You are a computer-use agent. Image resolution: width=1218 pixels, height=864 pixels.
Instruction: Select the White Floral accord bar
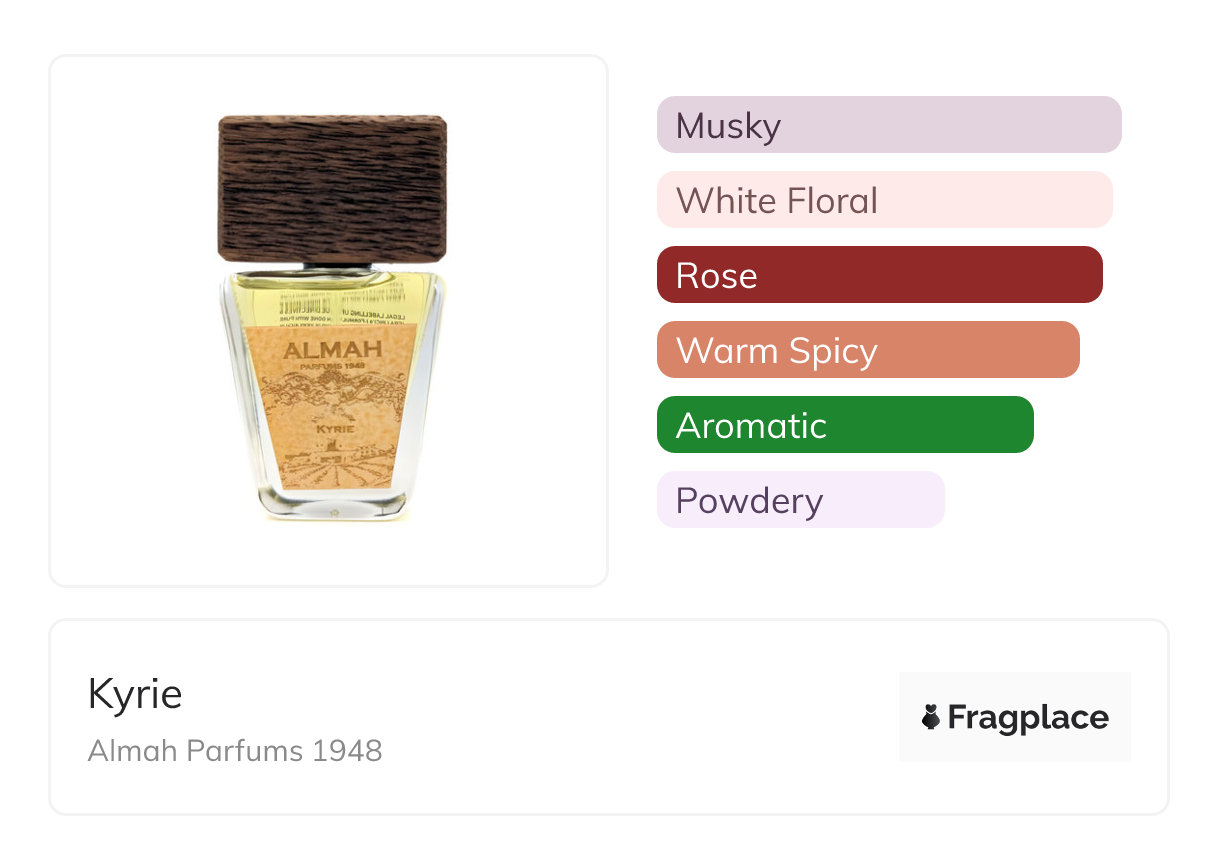coord(884,200)
